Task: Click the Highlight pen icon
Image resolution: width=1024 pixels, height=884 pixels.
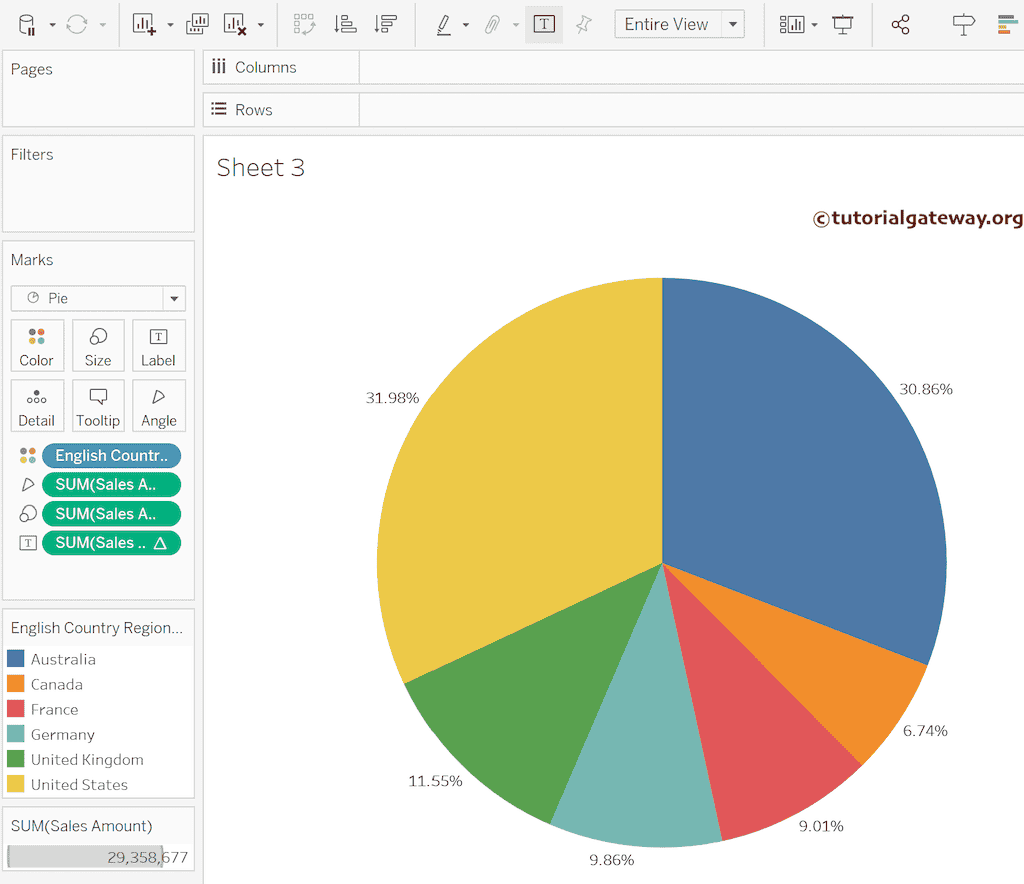Action: tap(444, 24)
